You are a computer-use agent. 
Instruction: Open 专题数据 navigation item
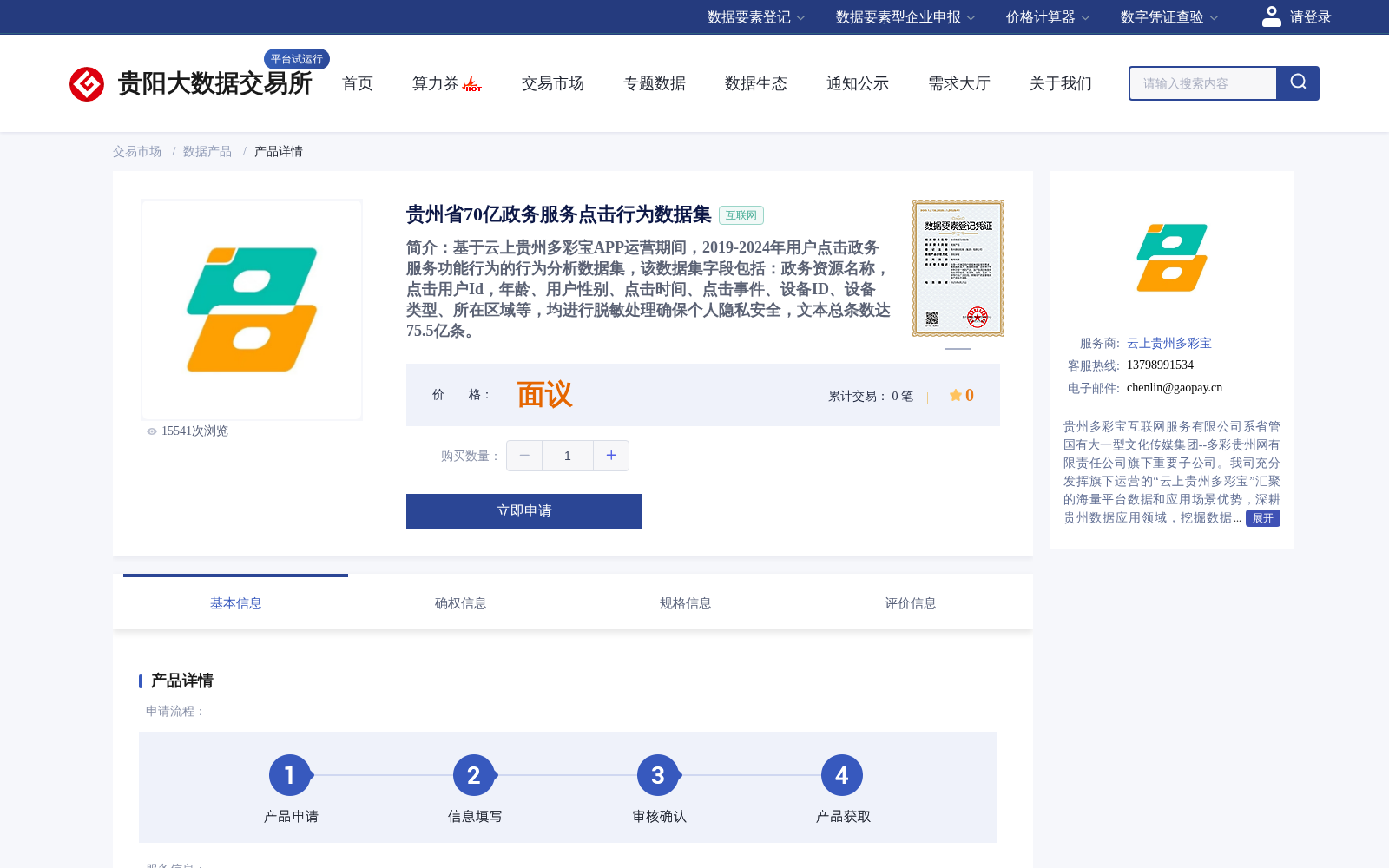click(x=655, y=83)
